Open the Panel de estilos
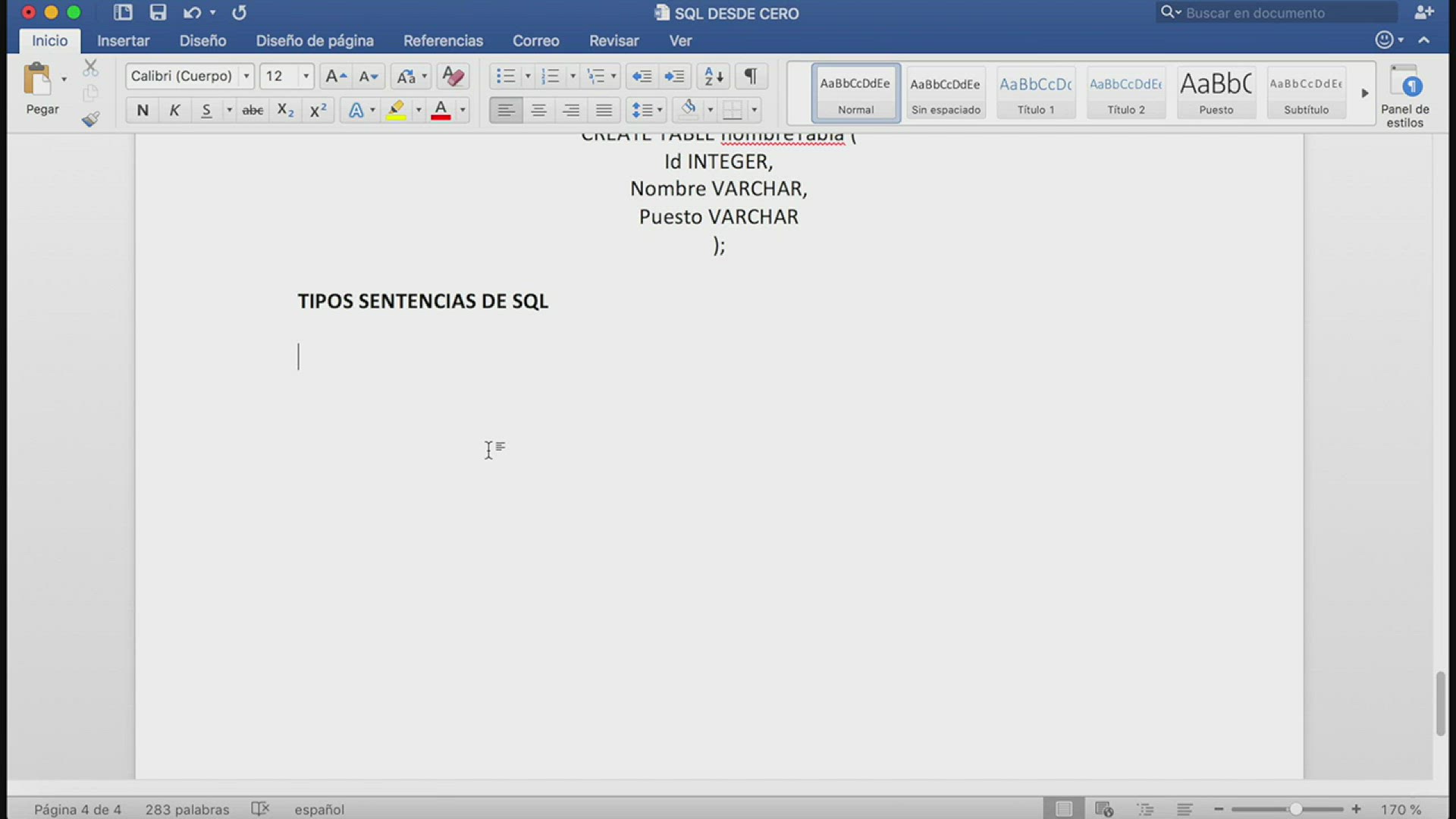Screen dimensions: 1456x819 pyautogui.click(x=1404, y=96)
